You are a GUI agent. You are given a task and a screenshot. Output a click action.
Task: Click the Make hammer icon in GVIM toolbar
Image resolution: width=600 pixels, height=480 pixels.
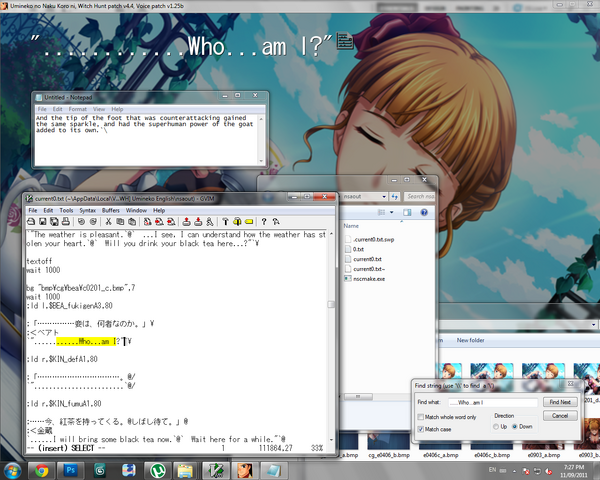tap(225, 221)
